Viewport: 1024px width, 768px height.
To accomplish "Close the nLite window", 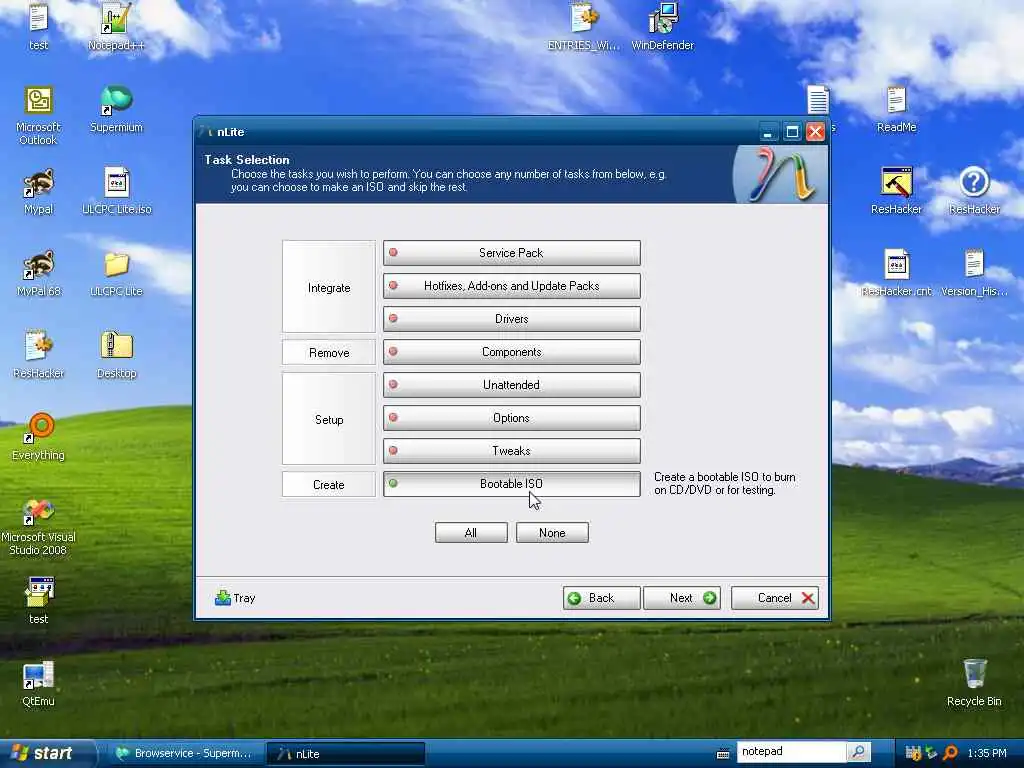I will [816, 133].
